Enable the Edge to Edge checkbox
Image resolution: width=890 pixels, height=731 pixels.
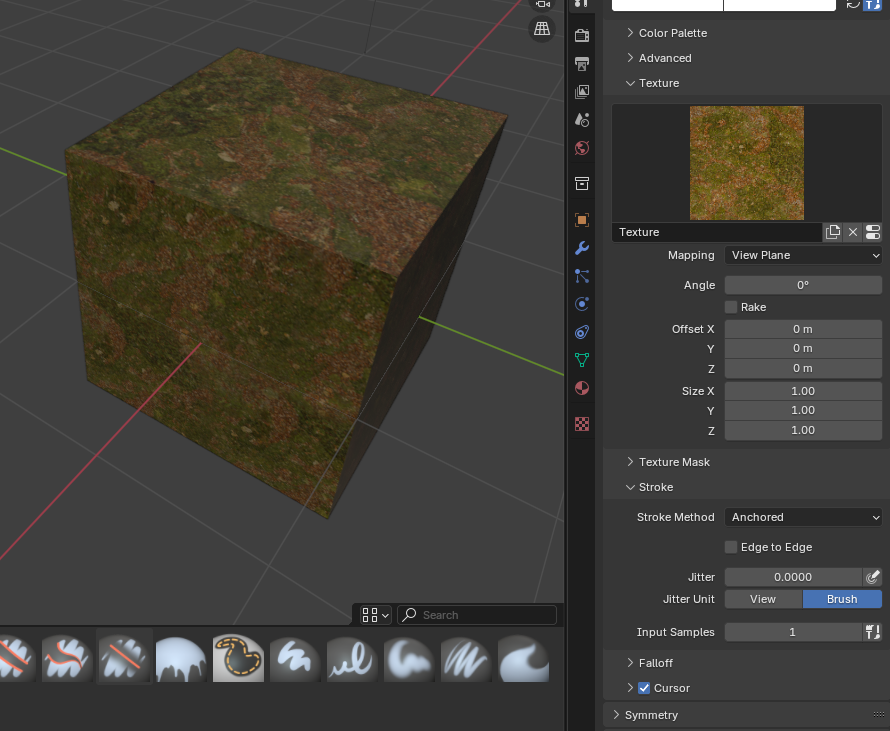click(731, 547)
